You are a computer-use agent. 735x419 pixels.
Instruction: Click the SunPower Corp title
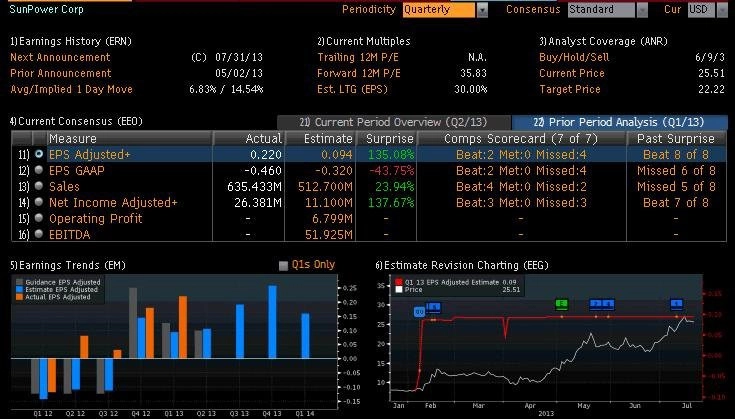(46, 9)
